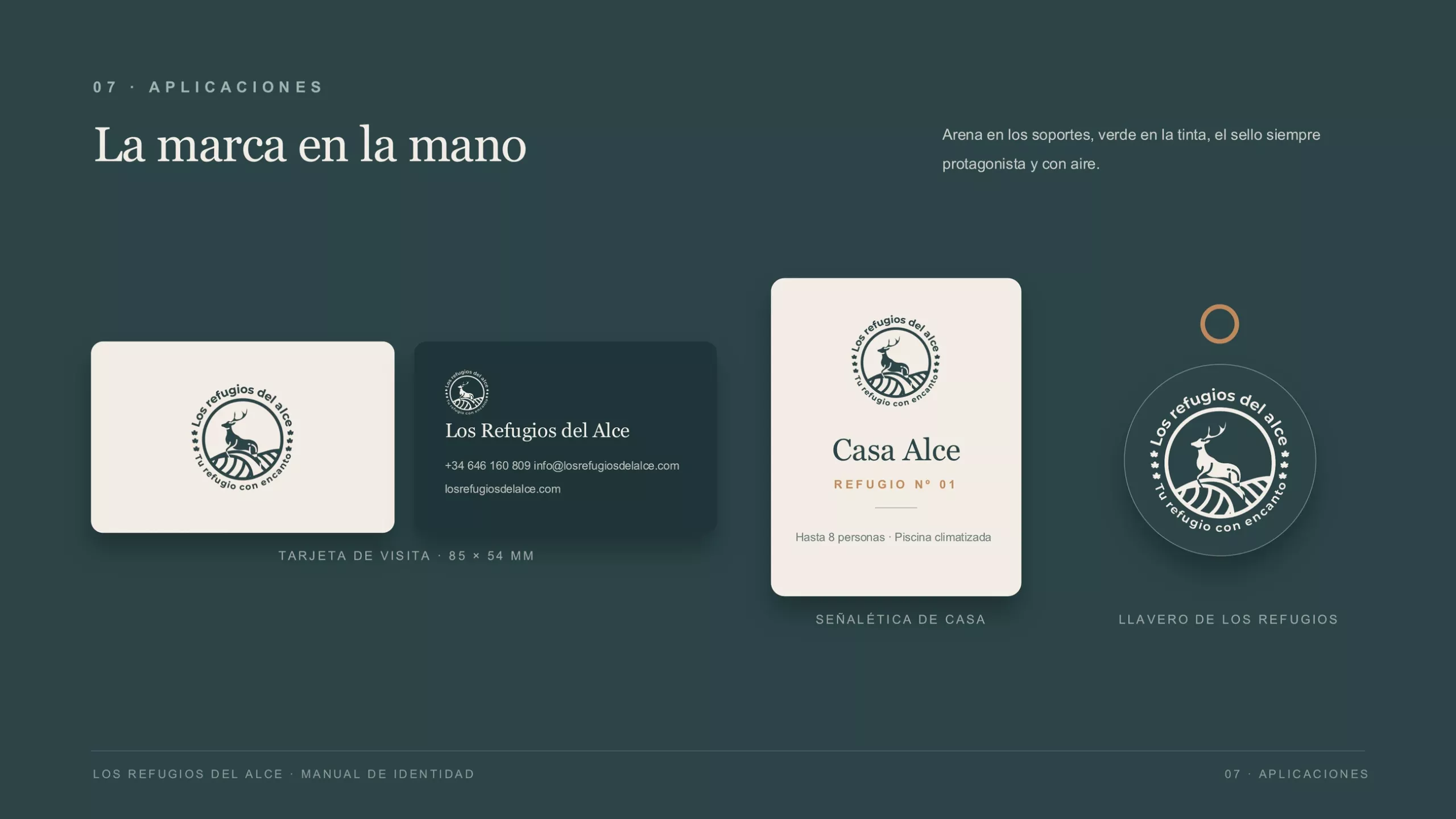Click the LLAVERO DE LOS REFUGIOS caption
The image size is (1456, 819).
(x=1228, y=619)
